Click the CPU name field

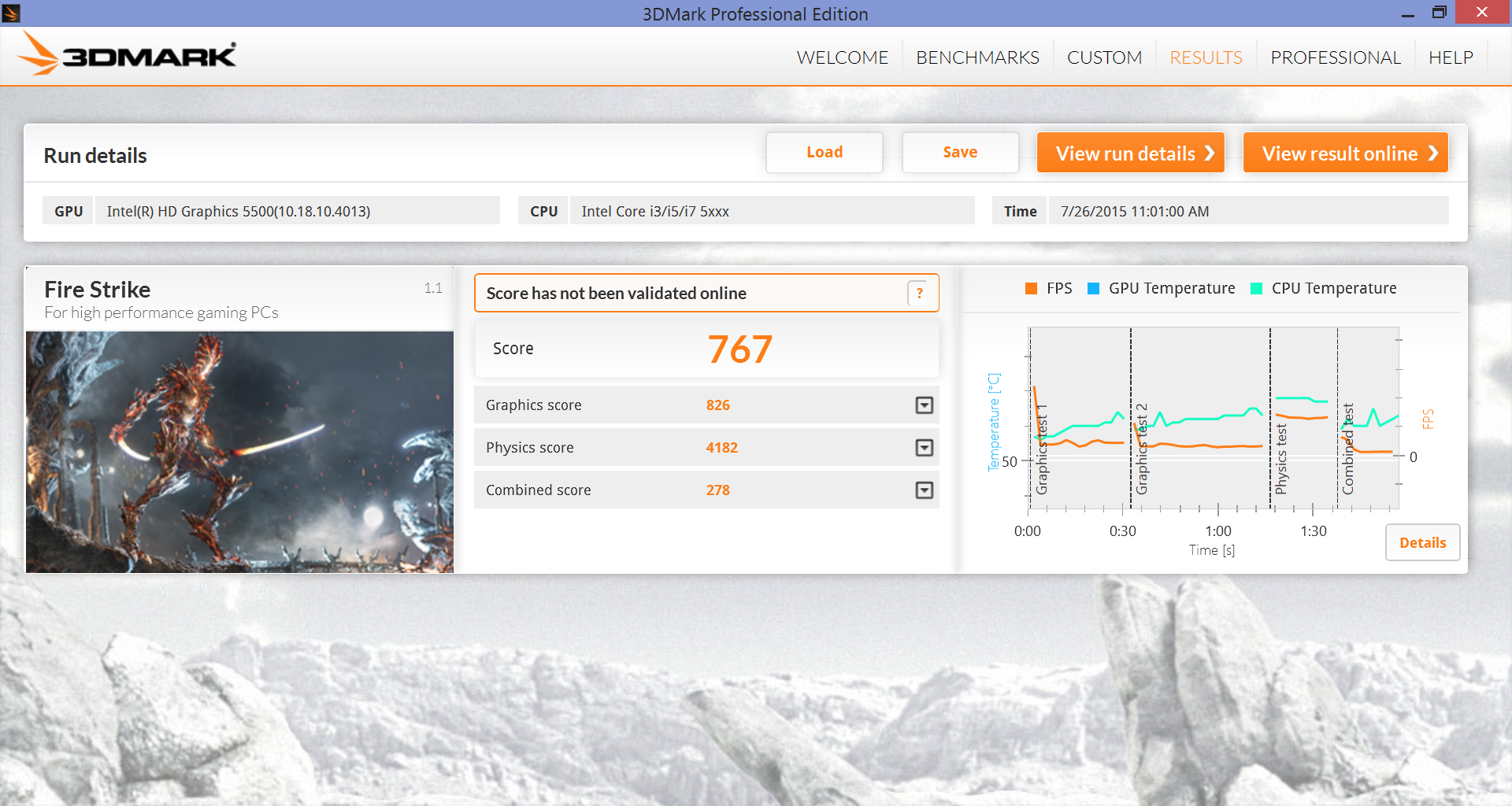tap(772, 211)
